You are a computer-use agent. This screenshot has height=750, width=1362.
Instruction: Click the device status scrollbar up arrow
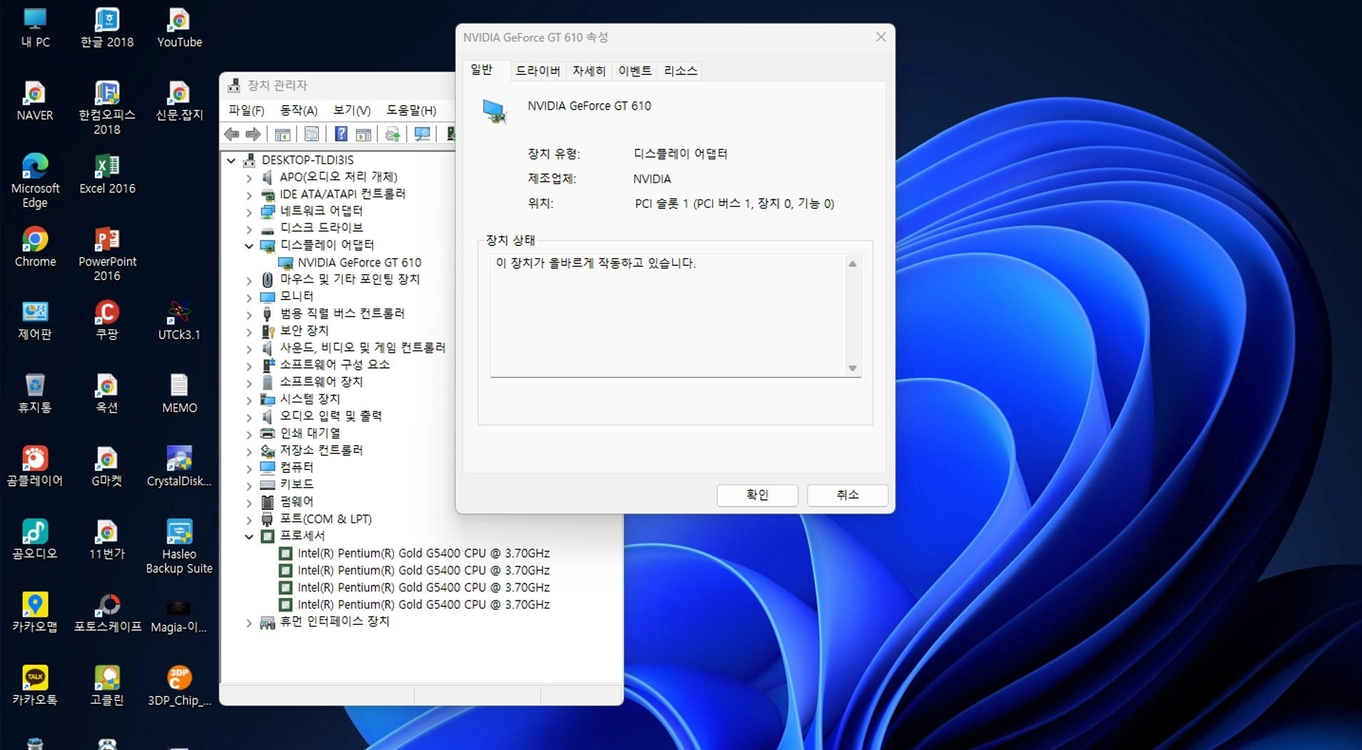852,264
